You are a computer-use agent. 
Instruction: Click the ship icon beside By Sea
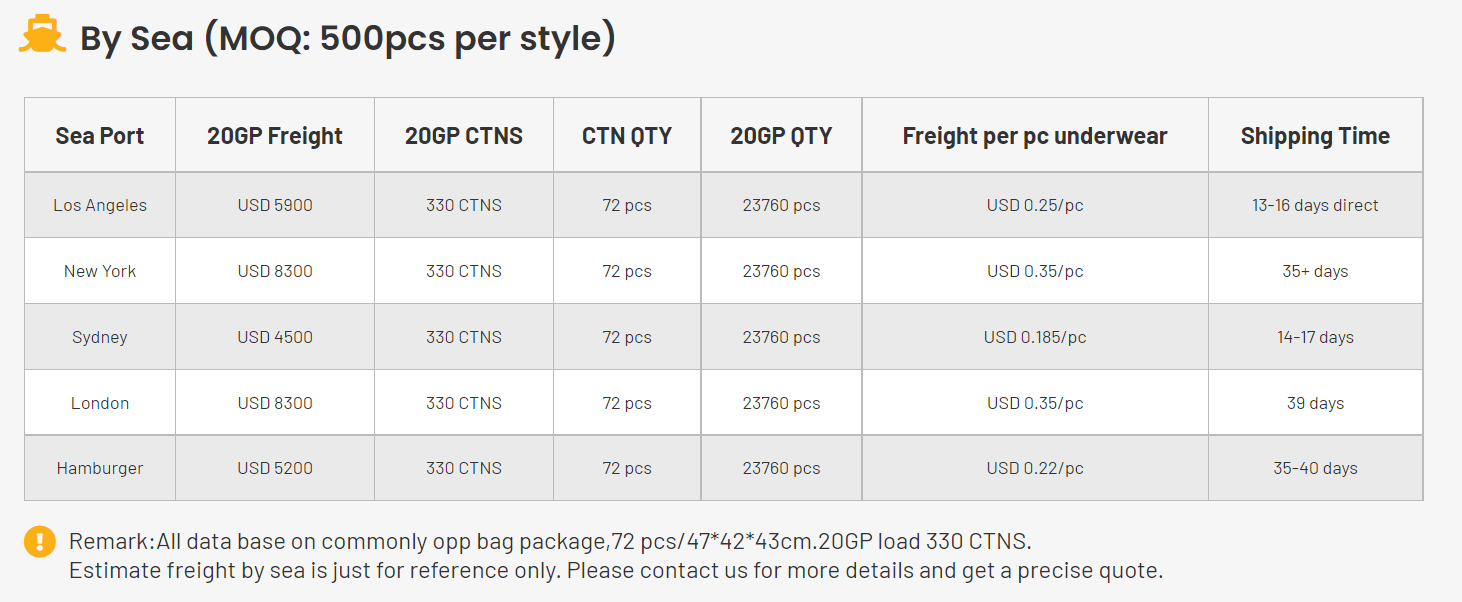pos(42,36)
